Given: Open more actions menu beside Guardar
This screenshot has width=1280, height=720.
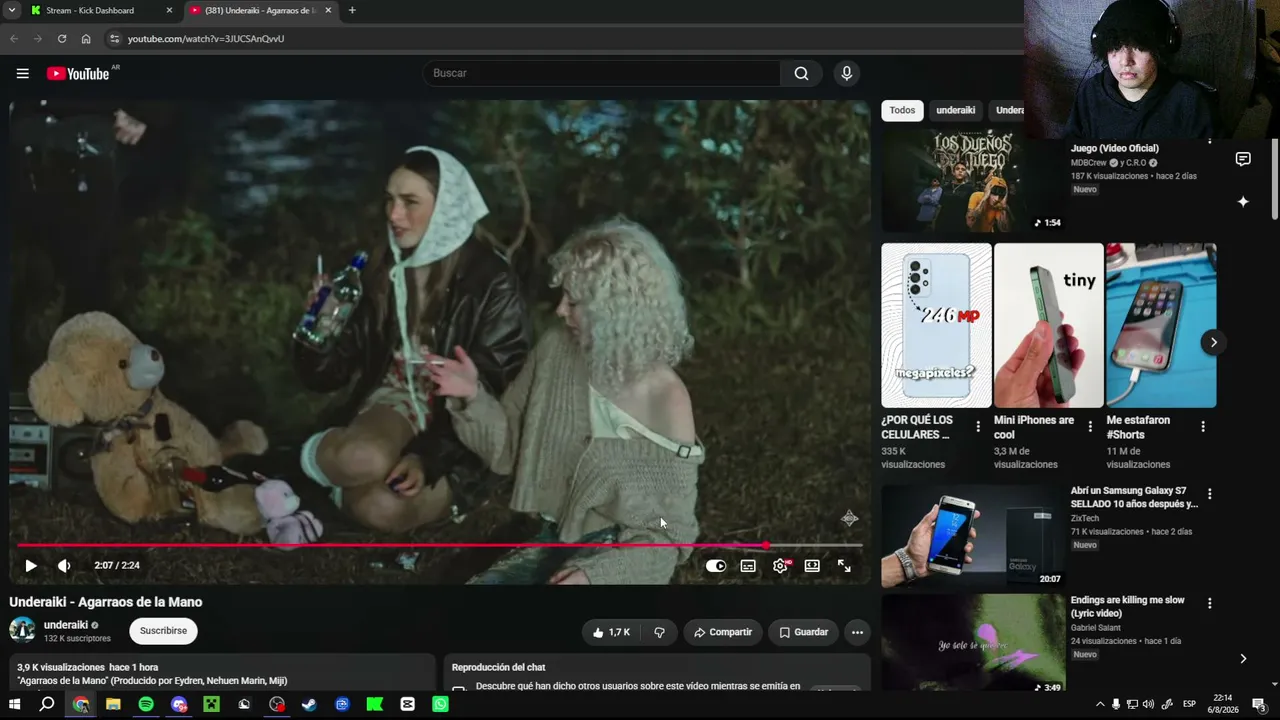Looking at the screenshot, I should point(857,632).
